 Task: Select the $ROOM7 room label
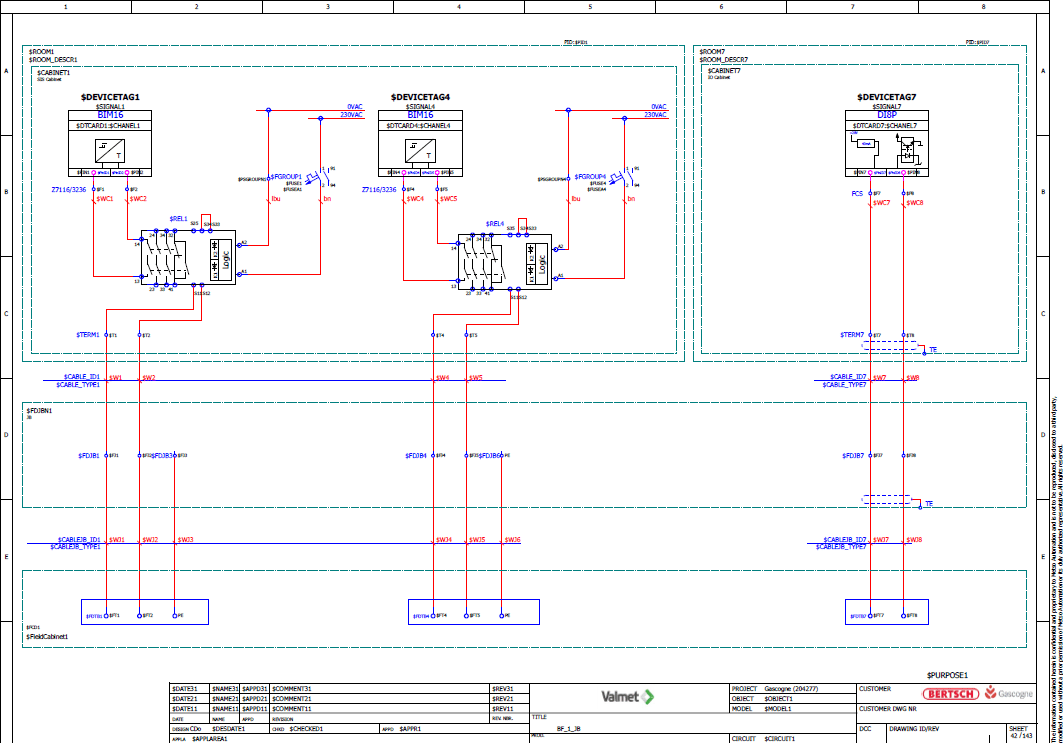(712, 51)
